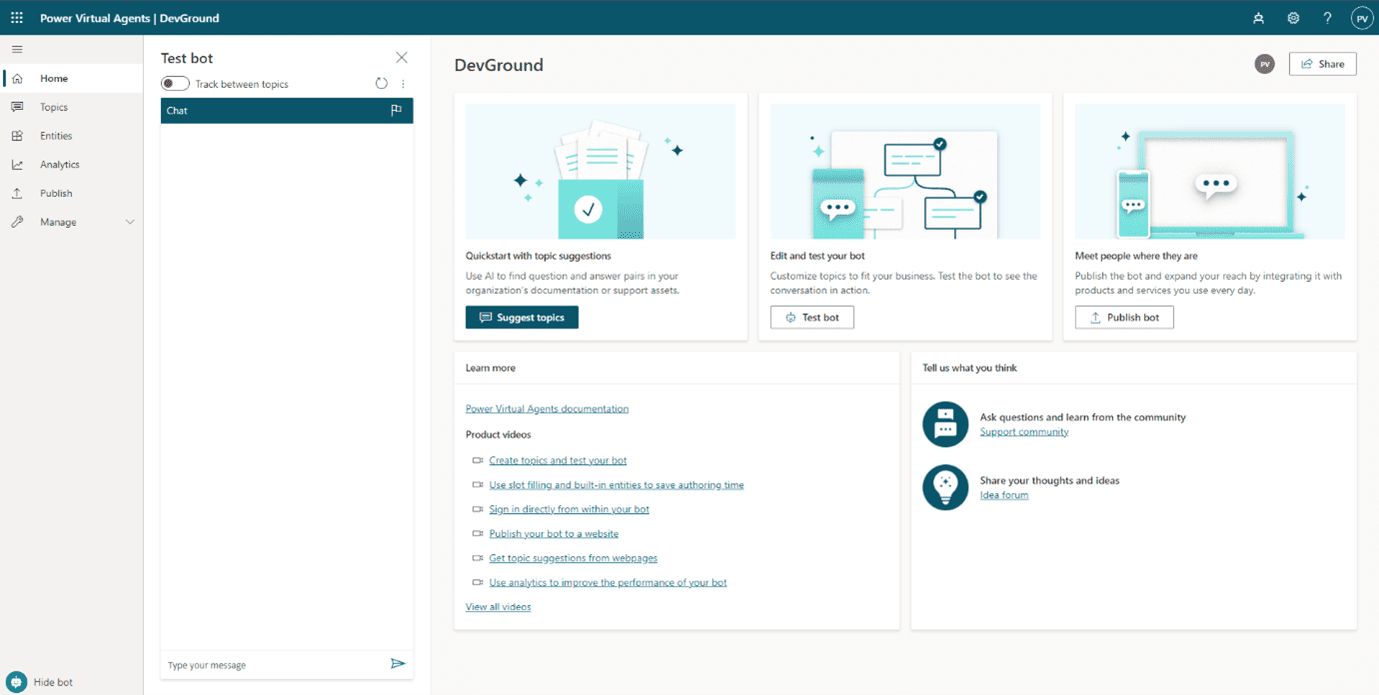Viewport: 1379px width, 695px height.
Task: Click the Meet people where they are illustration
Action: tap(1210, 171)
